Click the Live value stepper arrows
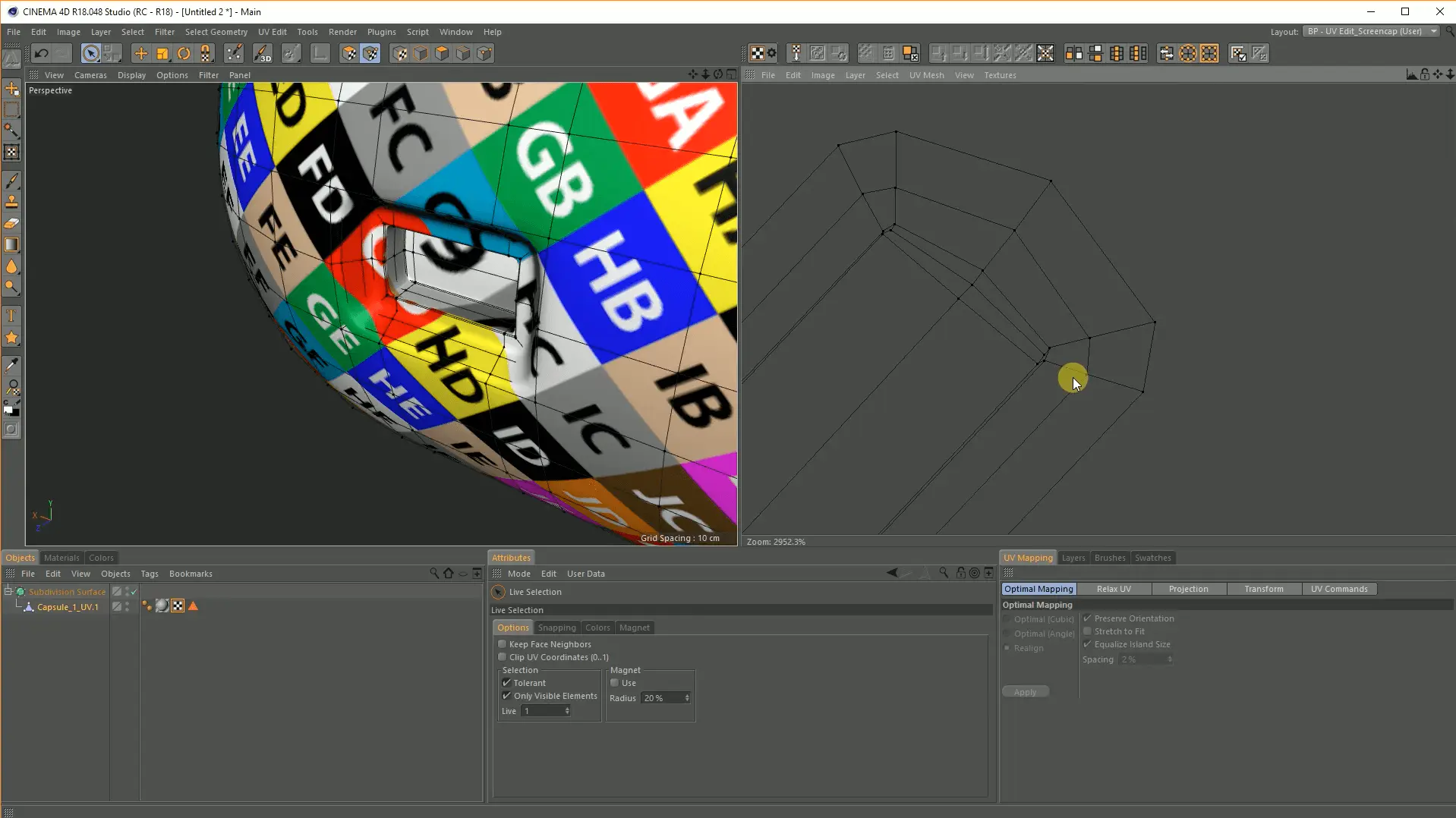 [567, 711]
